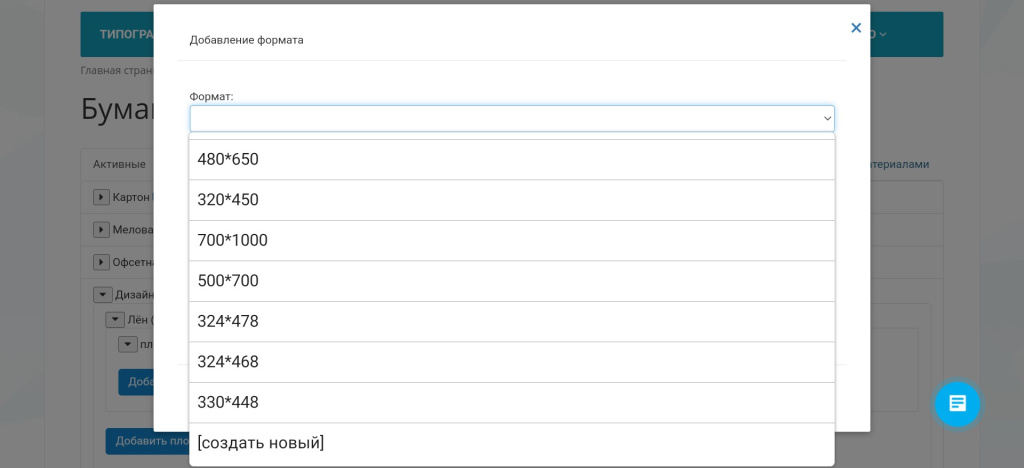1024x468 pixels.
Task: Choose 320*450 from the format list
Action: [x=511, y=200]
